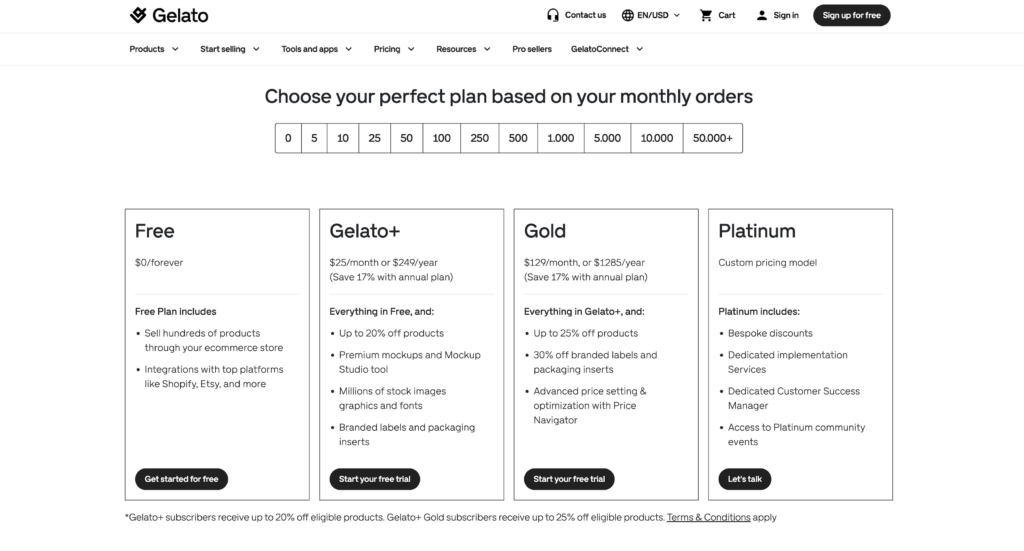Screen dimensions: 1024x551
Task: Click the headset Contact us icon
Action: tap(552, 15)
